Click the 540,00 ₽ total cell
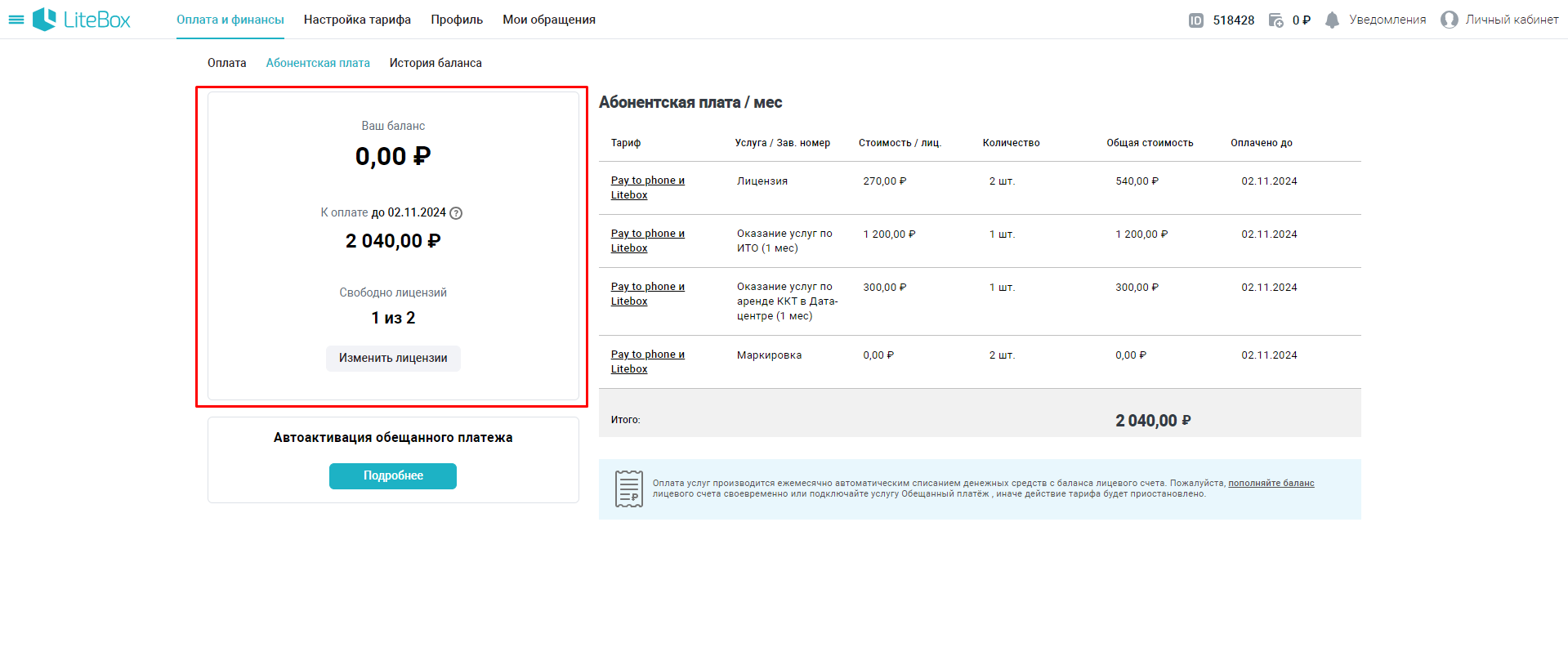The height and width of the screenshot is (656, 1568). tap(1137, 181)
